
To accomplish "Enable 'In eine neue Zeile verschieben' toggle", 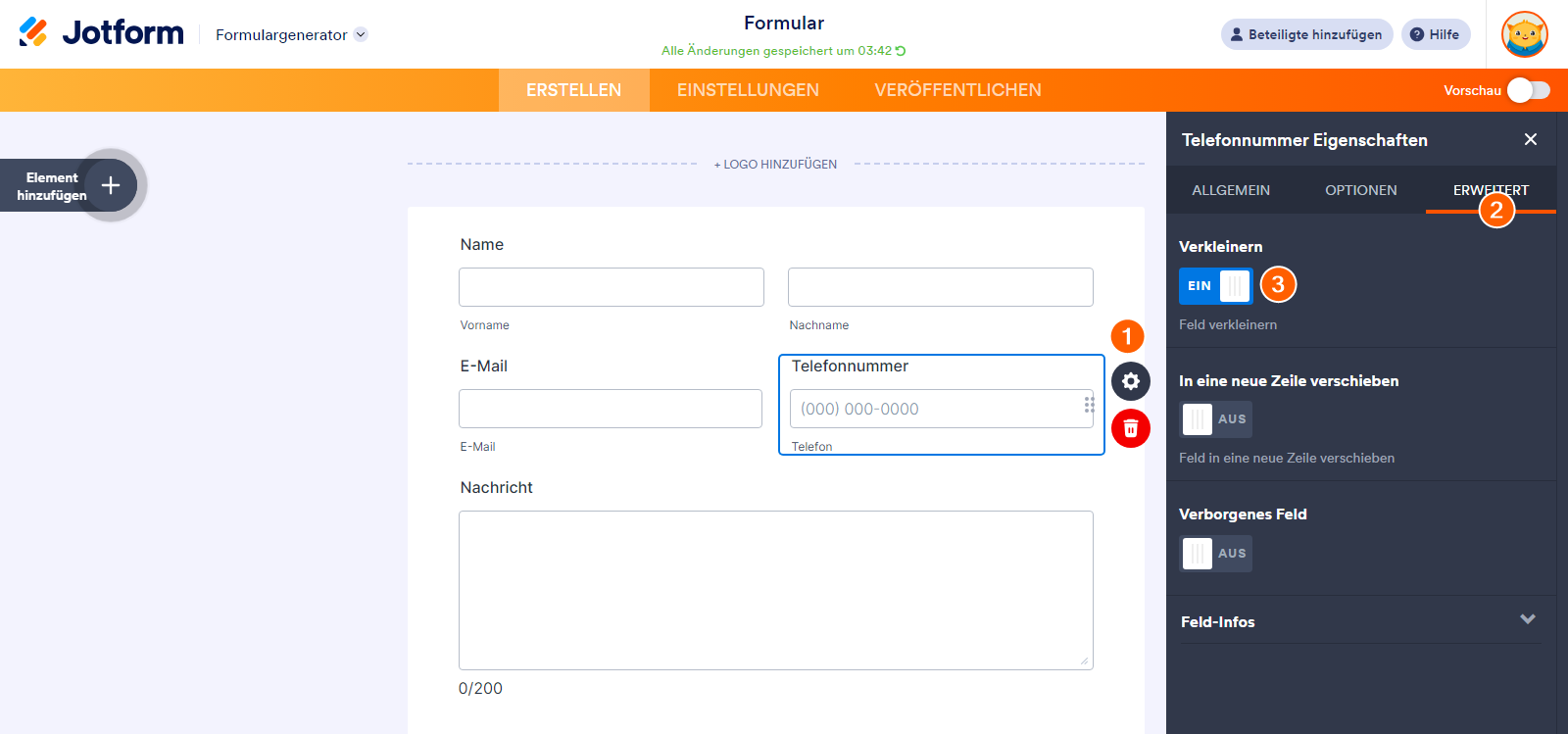I will pos(1215,419).
